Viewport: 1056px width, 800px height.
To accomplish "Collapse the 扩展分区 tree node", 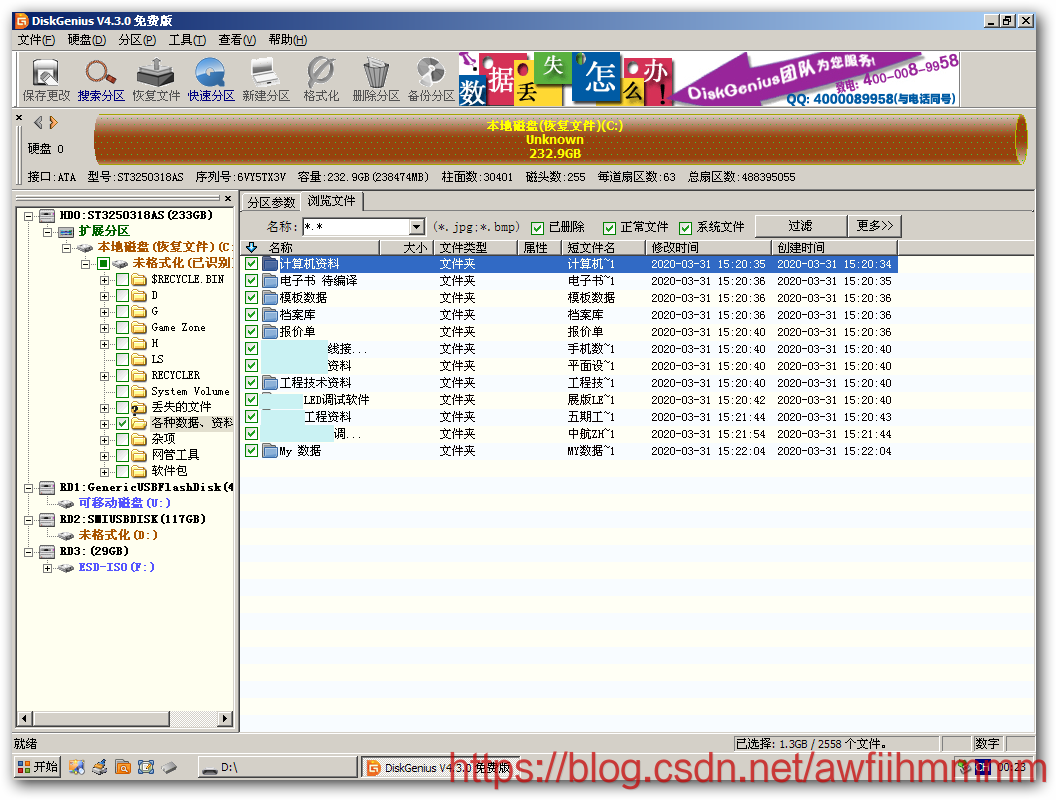I will [x=47, y=232].
